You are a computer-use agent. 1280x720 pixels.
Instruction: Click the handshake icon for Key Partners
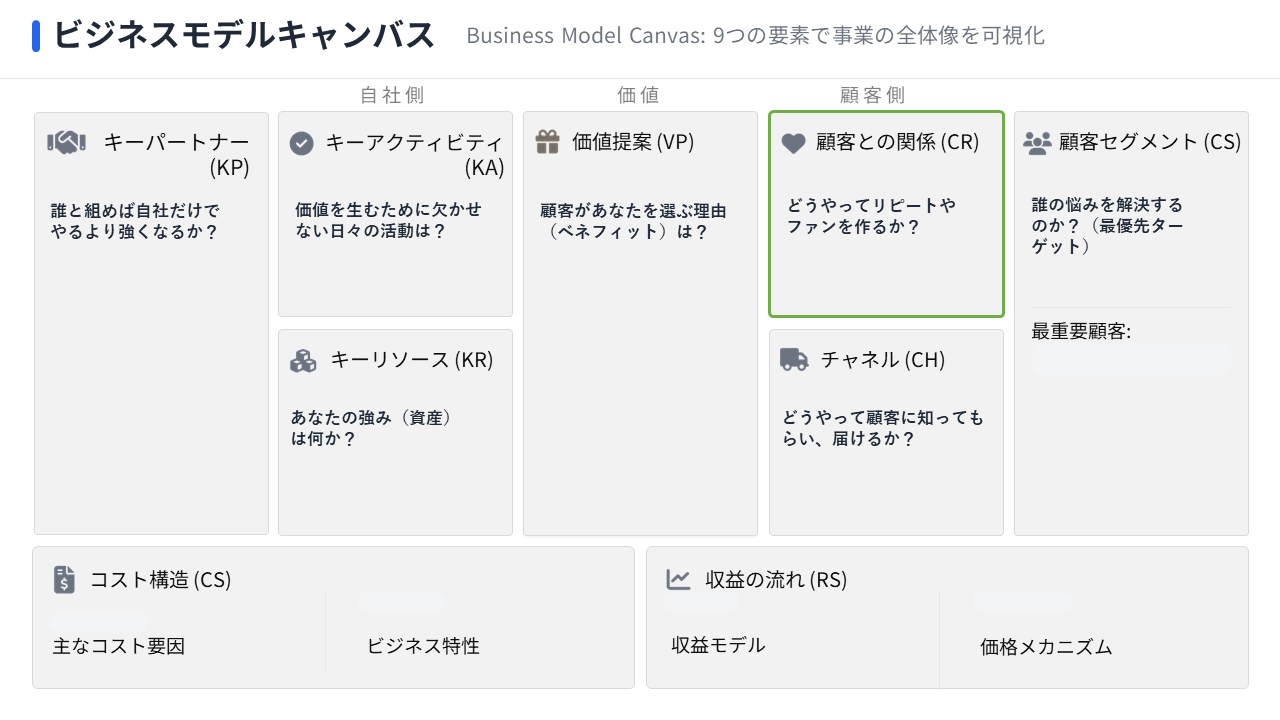coord(66,143)
